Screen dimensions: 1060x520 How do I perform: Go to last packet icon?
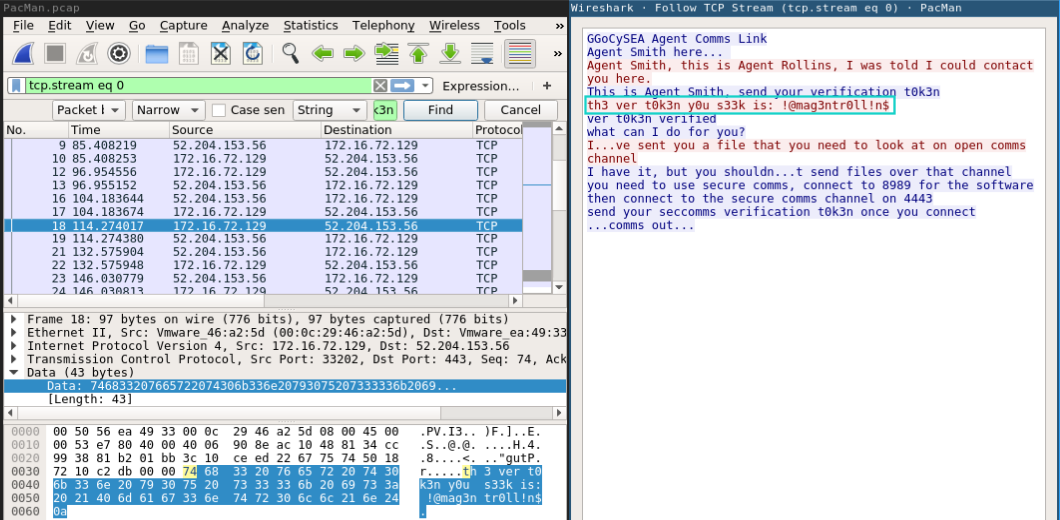[450, 53]
